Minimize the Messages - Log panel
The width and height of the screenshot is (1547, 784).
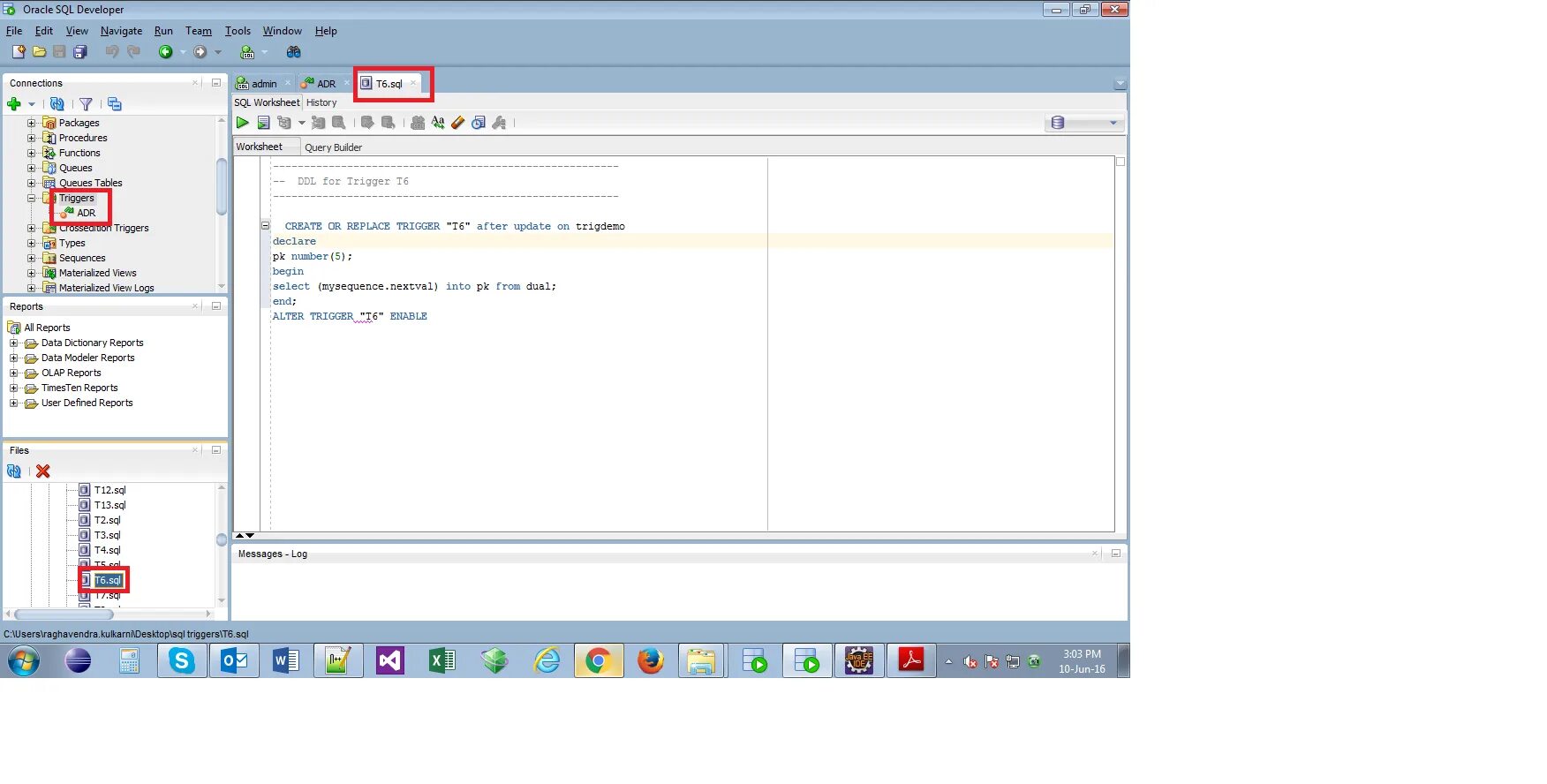coord(1115,554)
